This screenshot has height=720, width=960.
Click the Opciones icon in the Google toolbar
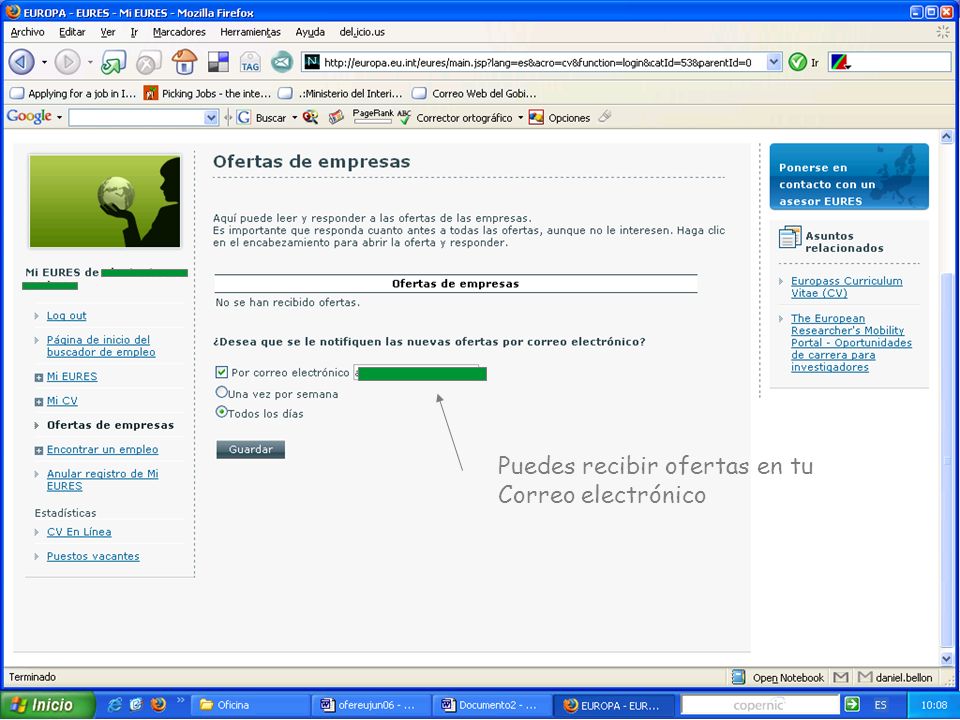pos(536,117)
